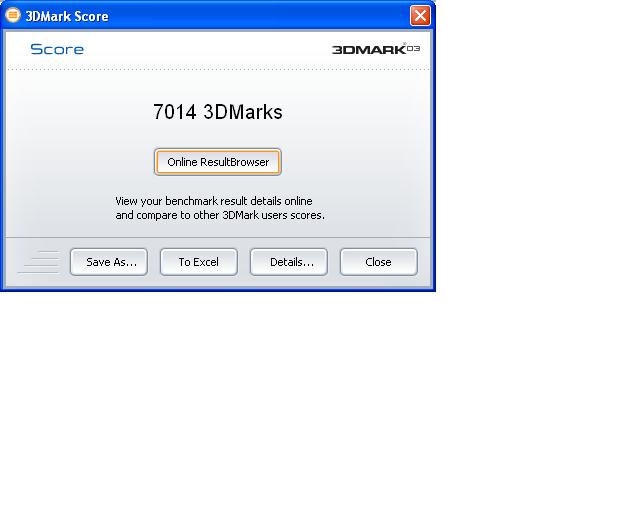Close the 3DMark Score window with X

[x=420, y=16]
